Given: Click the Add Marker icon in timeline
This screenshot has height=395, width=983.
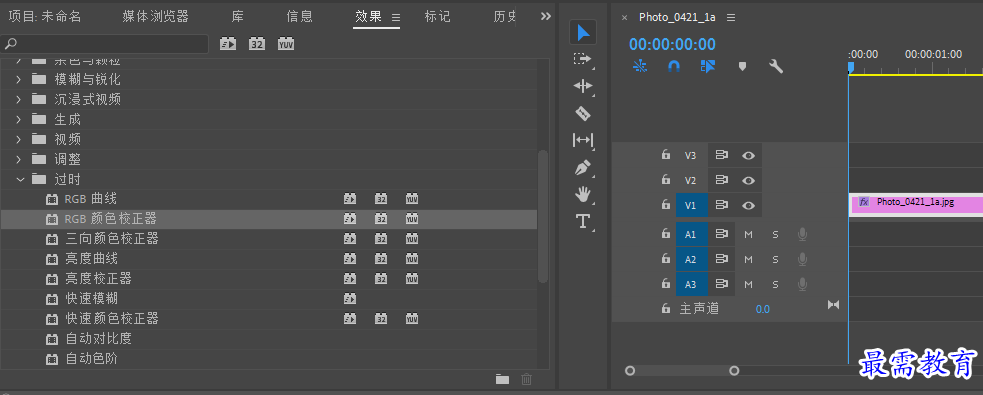Looking at the screenshot, I should [x=742, y=66].
